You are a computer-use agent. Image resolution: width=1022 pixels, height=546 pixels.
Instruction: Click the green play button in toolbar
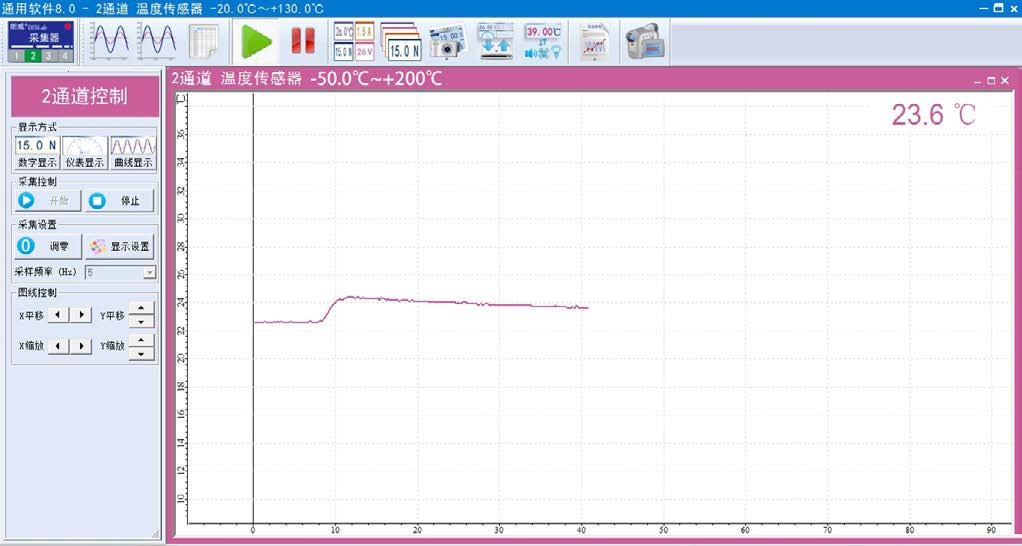pyautogui.click(x=257, y=41)
